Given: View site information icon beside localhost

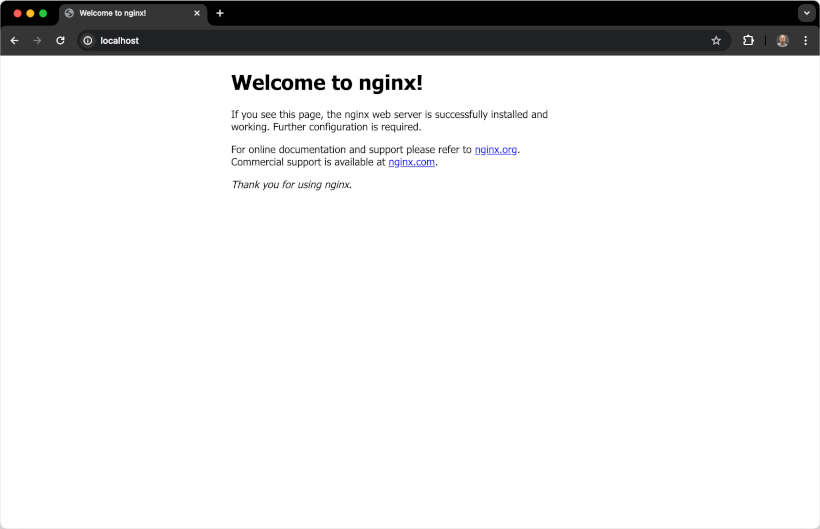Looking at the screenshot, I should pos(88,41).
